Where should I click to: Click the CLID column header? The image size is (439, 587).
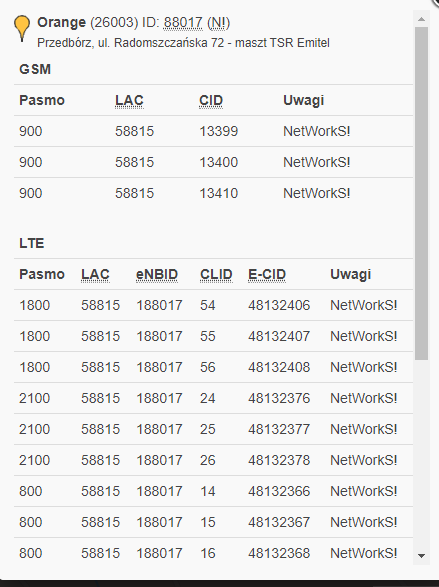[216, 274]
